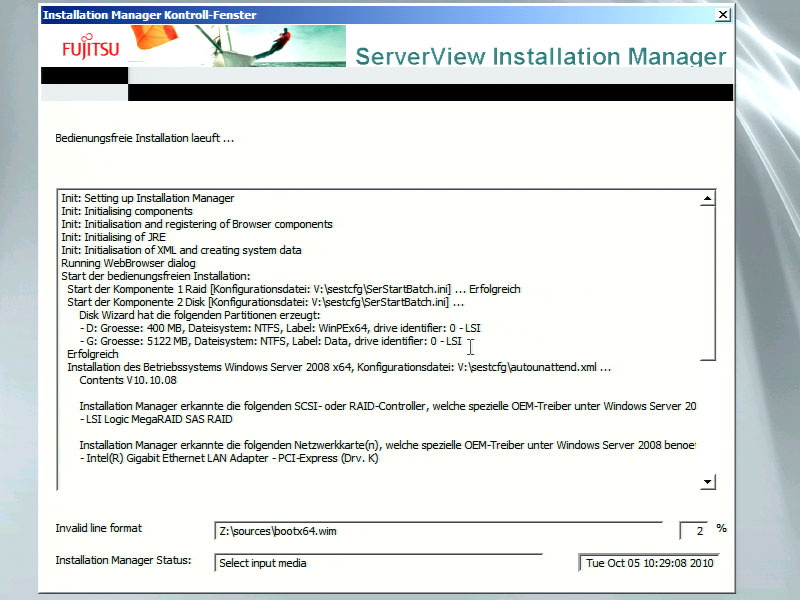Select 'Init: Initialising components' log line
Screen dimensions: 800x600
click(x=127, y=211)
